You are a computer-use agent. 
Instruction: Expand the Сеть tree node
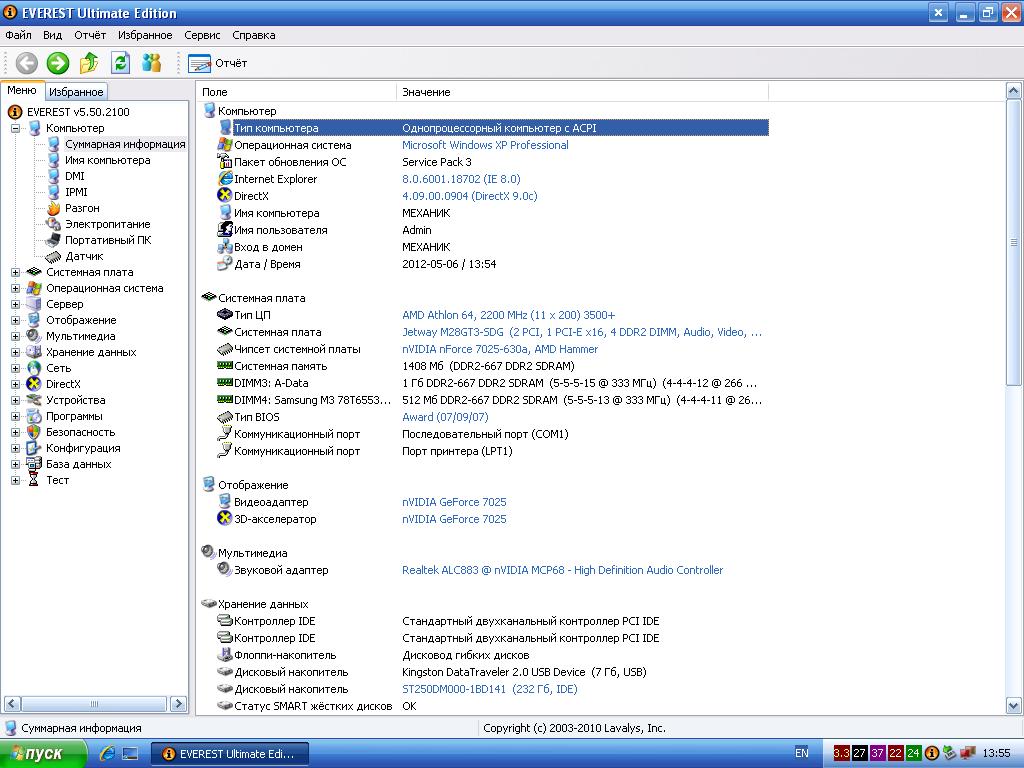point(15,368)
